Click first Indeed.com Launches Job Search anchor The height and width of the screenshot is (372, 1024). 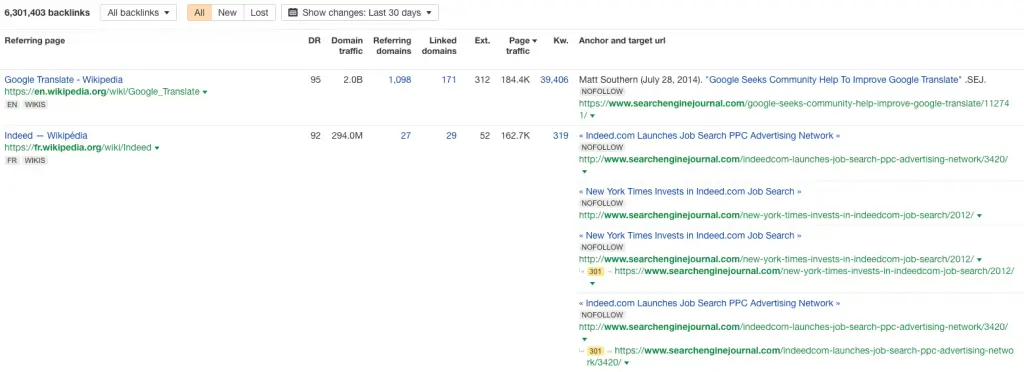click(709, 136)
